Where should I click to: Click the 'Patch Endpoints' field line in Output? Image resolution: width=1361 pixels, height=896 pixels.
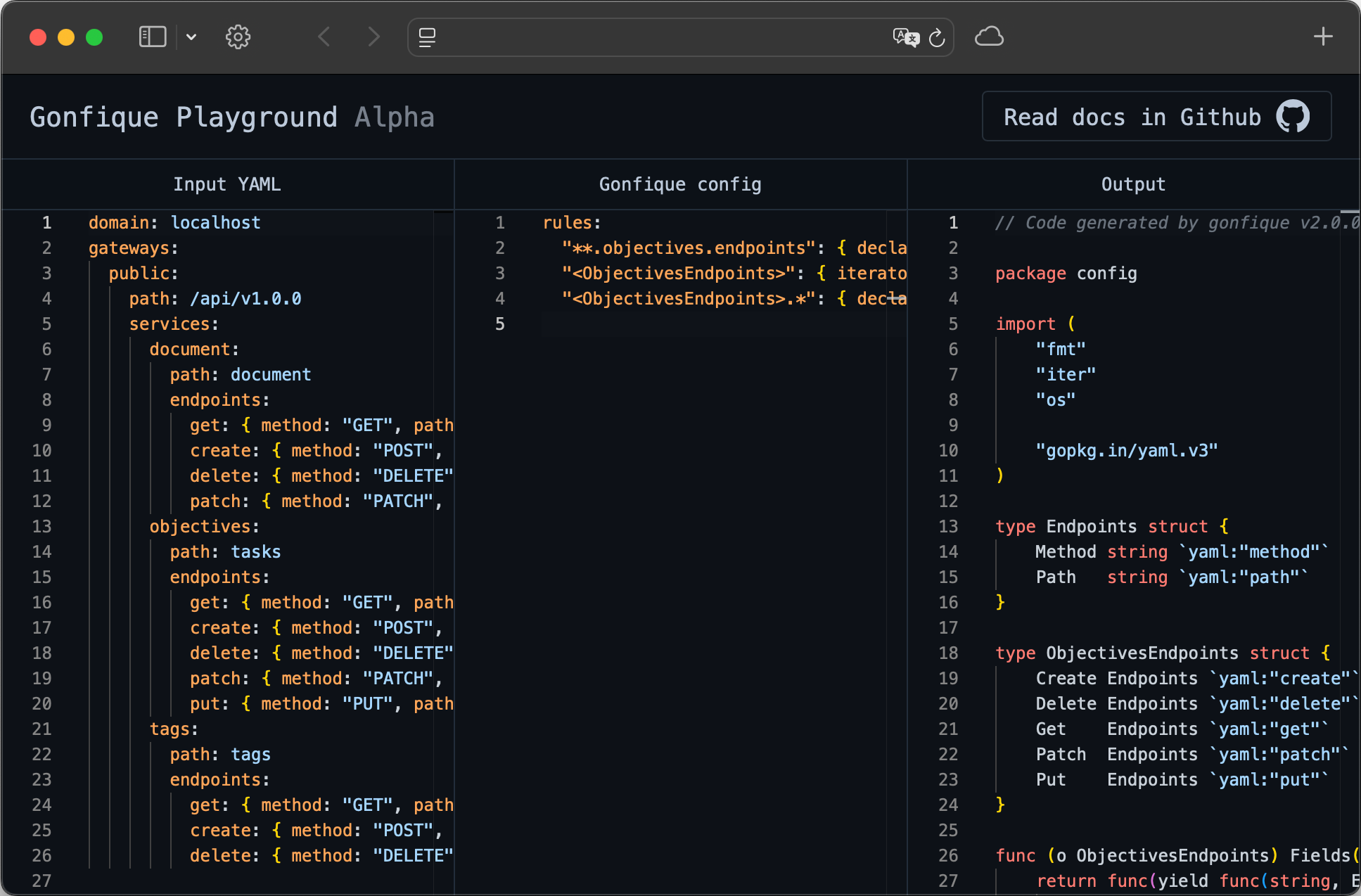pyautogui.click(x=1193, y=754)
